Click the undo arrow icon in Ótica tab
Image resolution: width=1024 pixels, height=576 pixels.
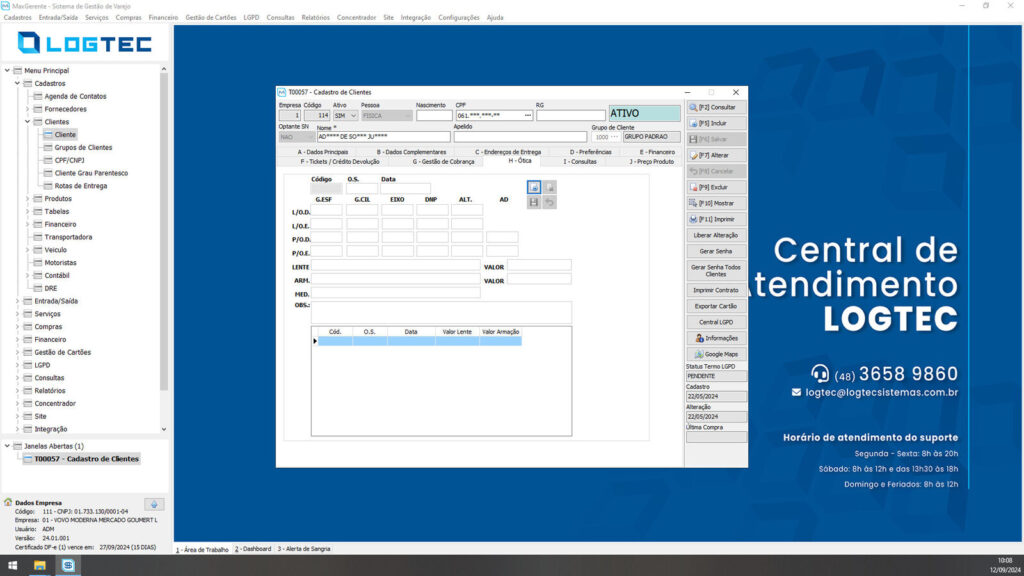[549, 202]
